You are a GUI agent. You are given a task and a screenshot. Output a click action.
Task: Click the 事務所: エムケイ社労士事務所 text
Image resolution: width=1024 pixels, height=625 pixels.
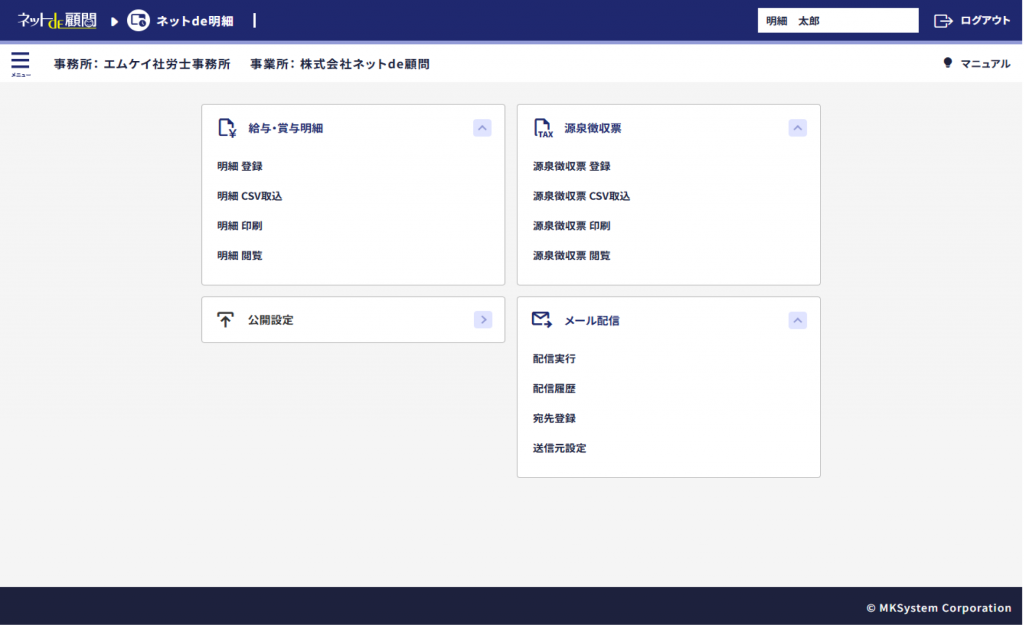pyautogui.click(x=142, y=64)
